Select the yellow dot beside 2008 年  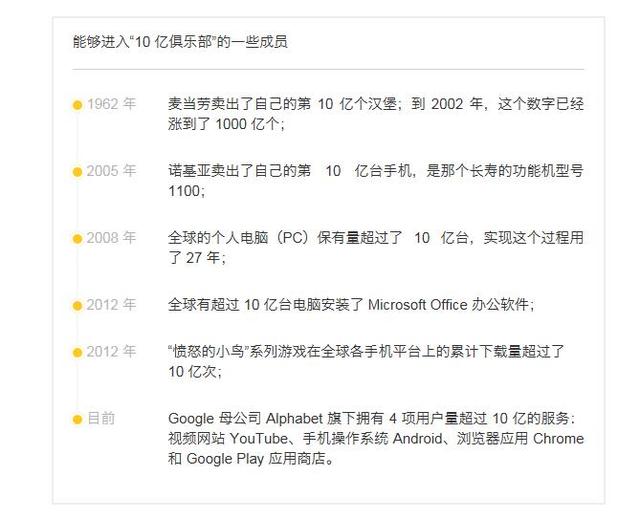coord(77,239)
